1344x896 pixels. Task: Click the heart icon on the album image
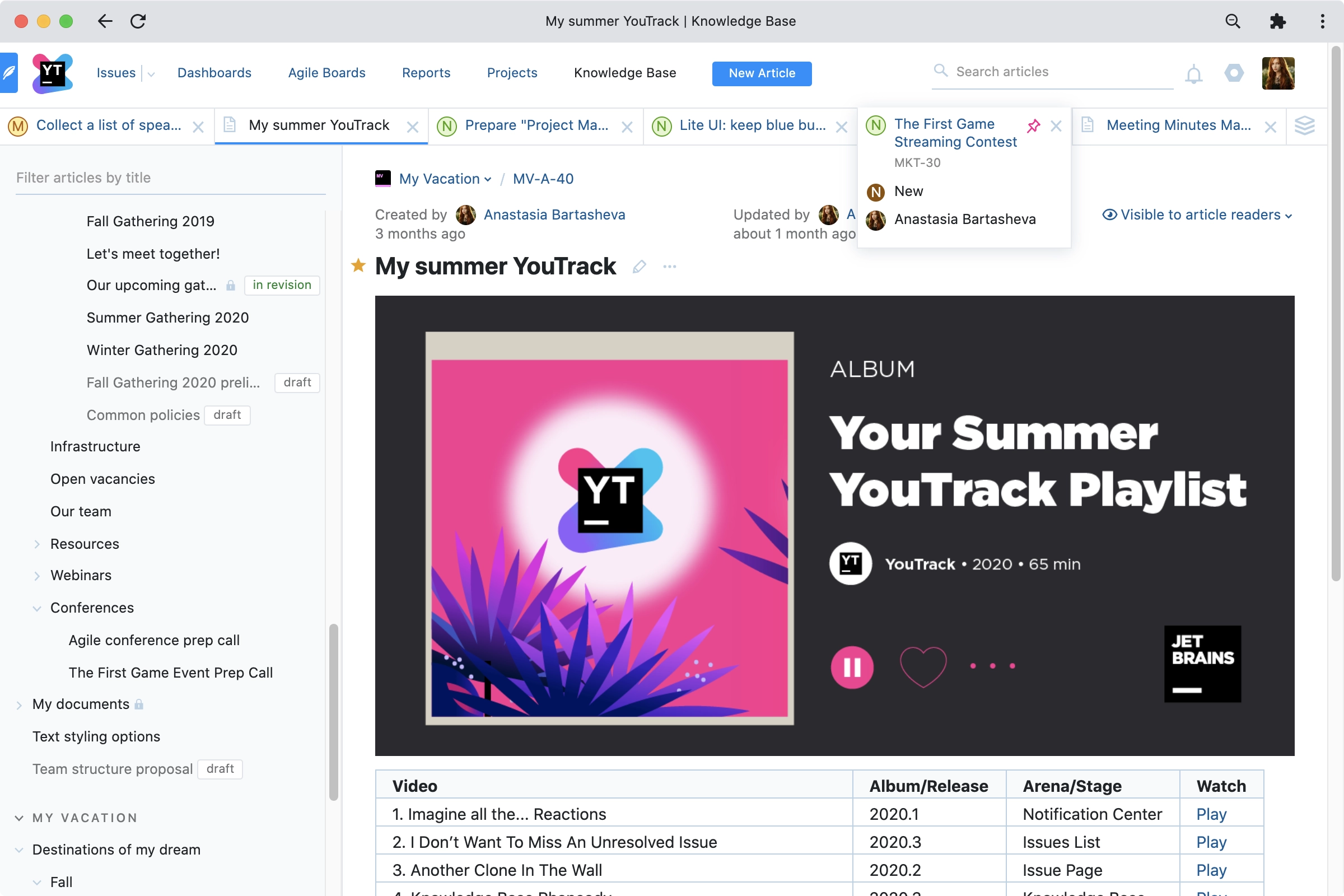point(923,666)
